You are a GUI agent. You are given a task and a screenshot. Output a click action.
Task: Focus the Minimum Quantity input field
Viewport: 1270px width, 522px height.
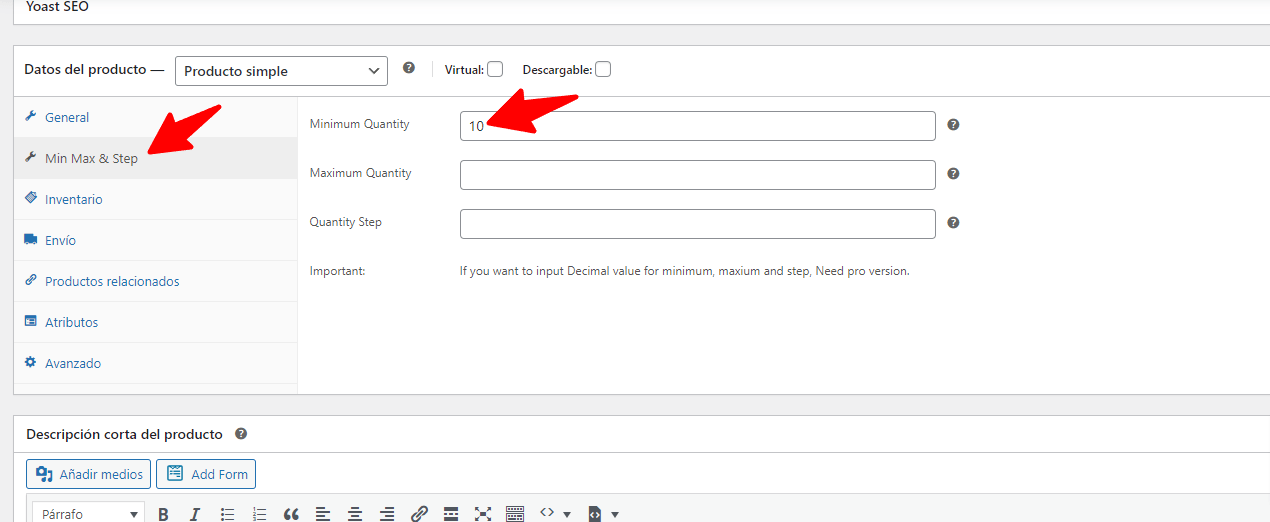click(698, 126)
